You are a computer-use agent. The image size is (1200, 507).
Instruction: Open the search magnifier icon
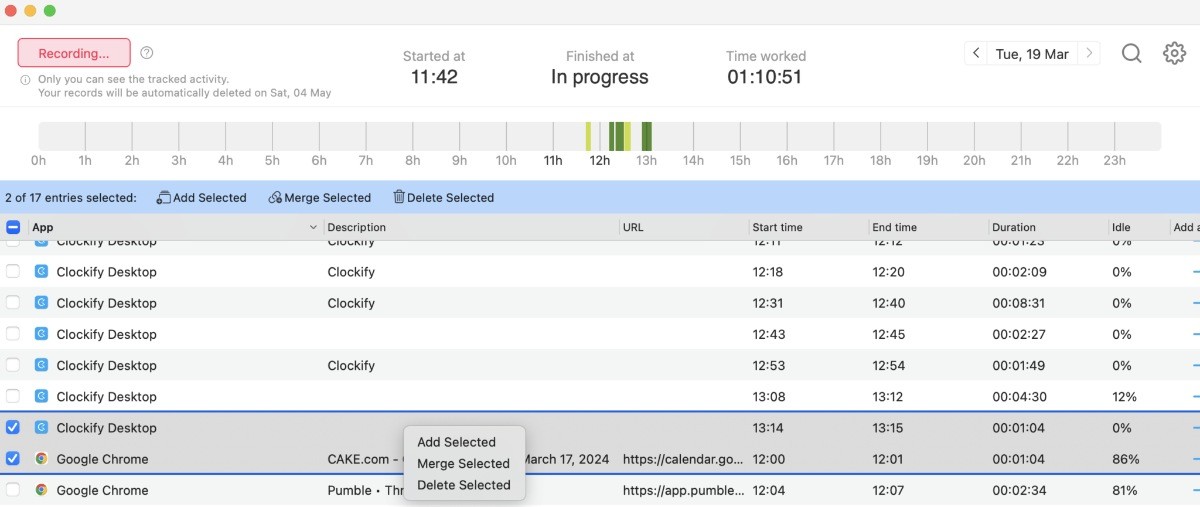click(1131, 54)
